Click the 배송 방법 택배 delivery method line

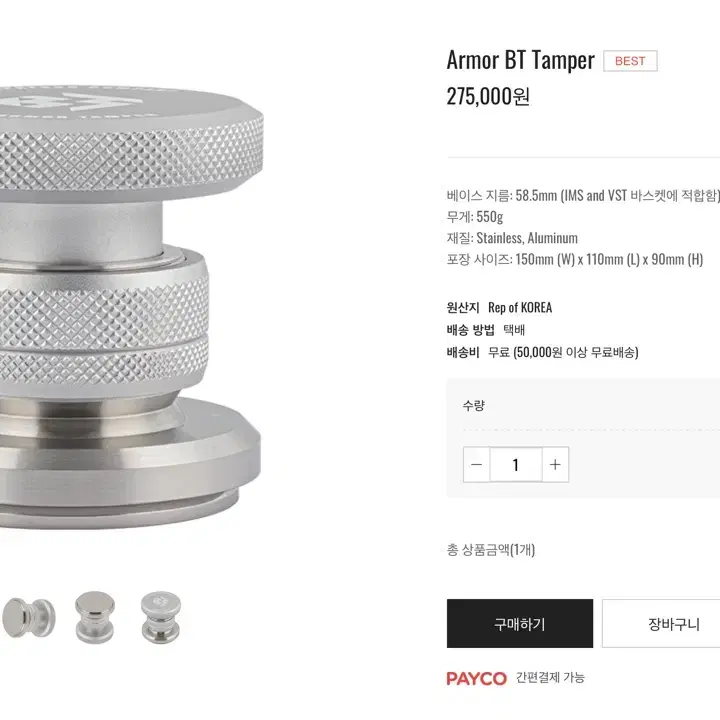click(x=486, y=330)
